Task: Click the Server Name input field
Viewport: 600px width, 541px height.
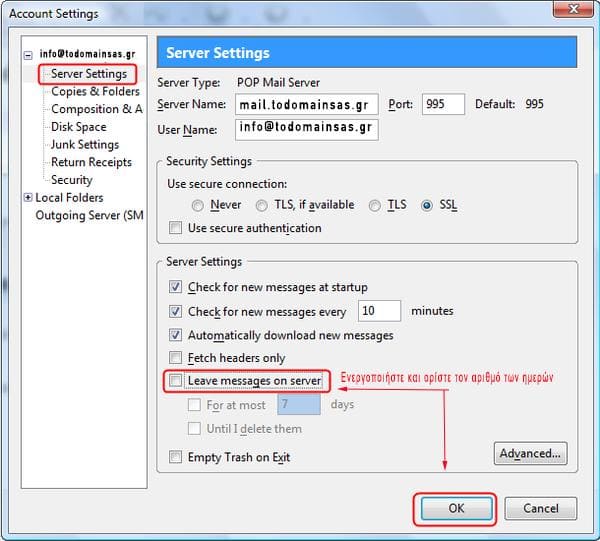Action: (x=307, y=105)
